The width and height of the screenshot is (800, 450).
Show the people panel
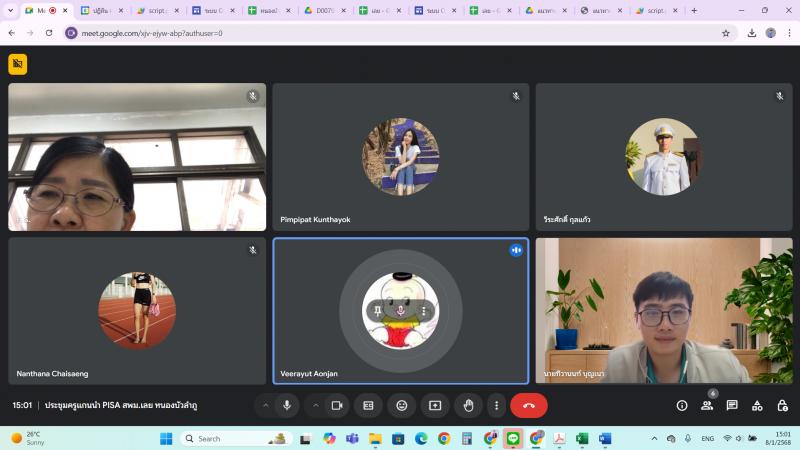pyautogui.click(x=707, y=406)
